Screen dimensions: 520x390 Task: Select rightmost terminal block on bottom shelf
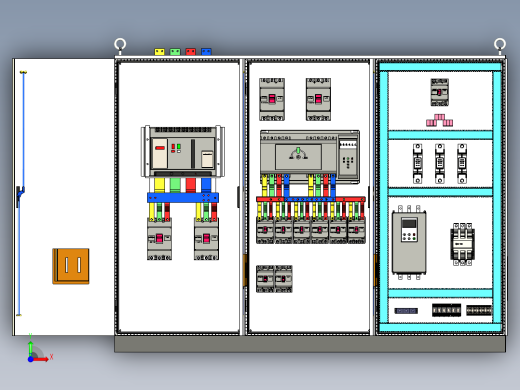[x=479, y=310]
